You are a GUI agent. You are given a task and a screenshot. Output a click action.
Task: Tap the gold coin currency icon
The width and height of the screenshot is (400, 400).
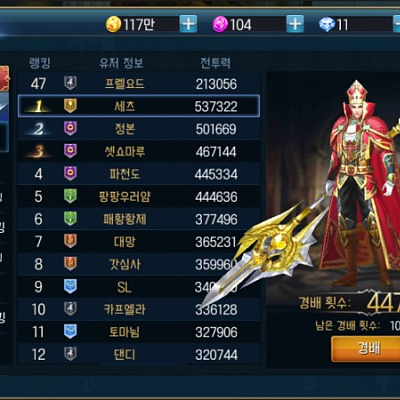click(x=113, y=25)
